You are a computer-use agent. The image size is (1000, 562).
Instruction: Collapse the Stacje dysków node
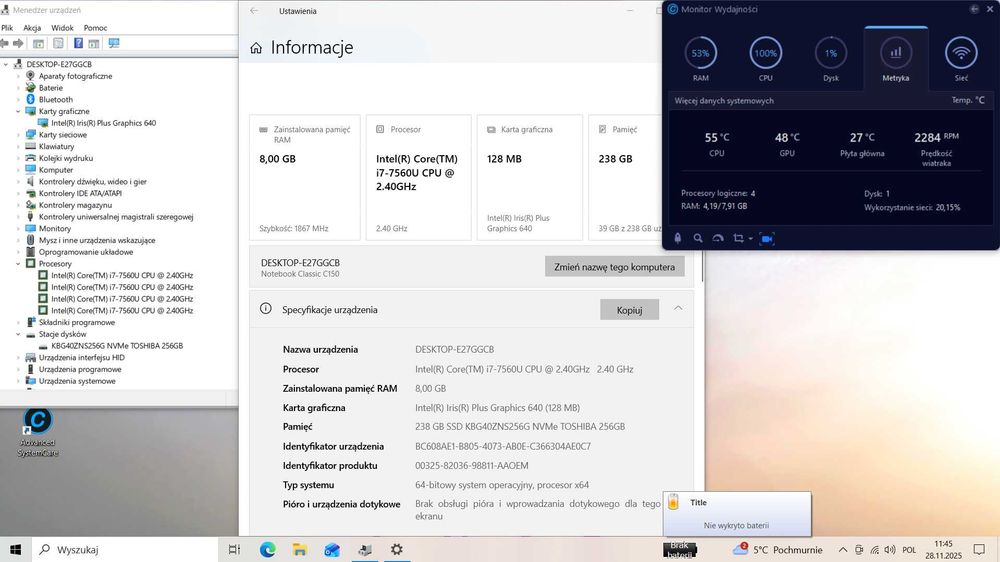pyautogui.click(x=18, y=334)
